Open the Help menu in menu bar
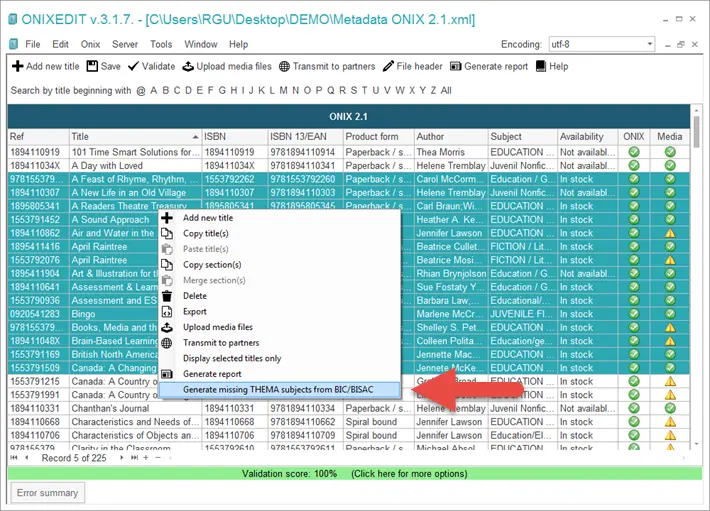Screen dimensions: 710x511 239,44
